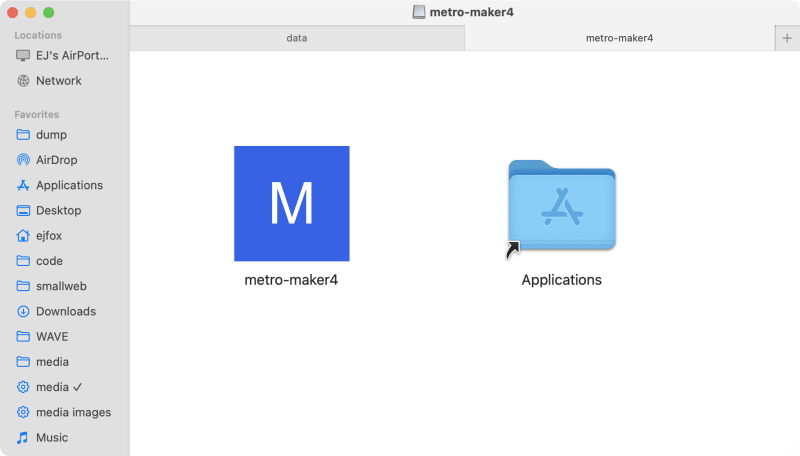Viewport: 800px width, 456px height.
Task: Click the Music note icon
Action: 23,438
